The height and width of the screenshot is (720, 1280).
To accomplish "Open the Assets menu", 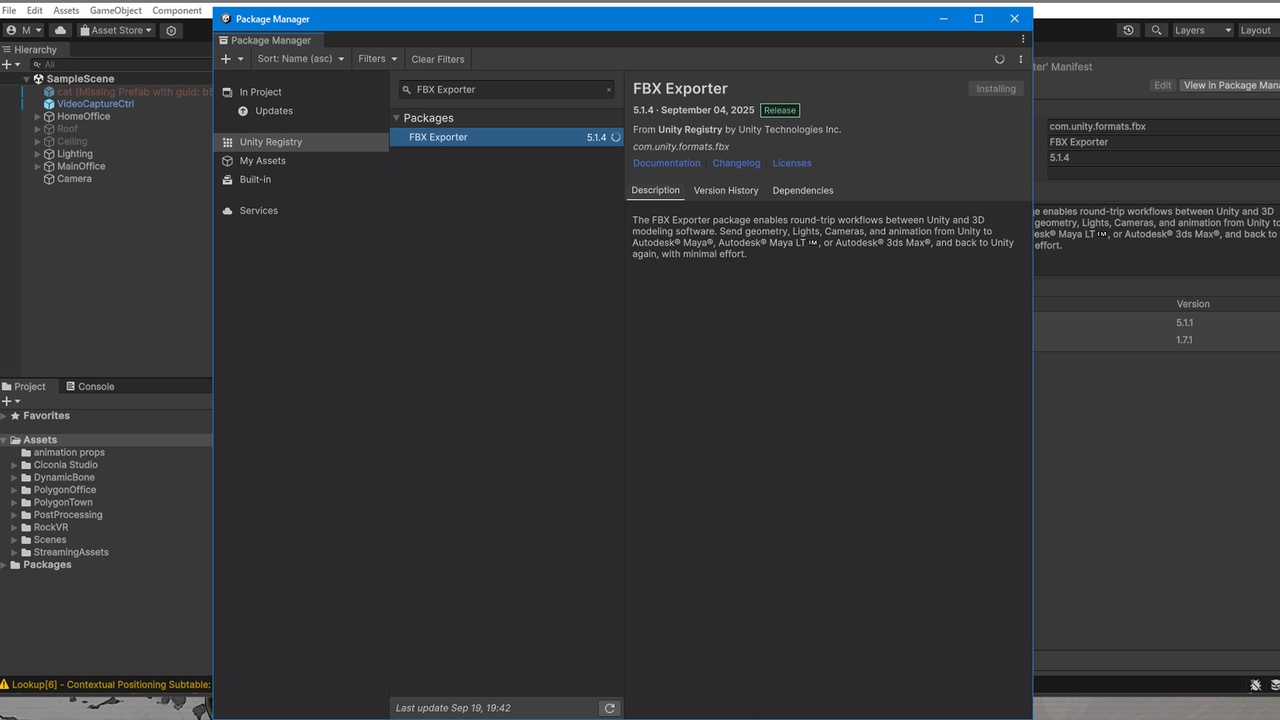I will [66, 10].
